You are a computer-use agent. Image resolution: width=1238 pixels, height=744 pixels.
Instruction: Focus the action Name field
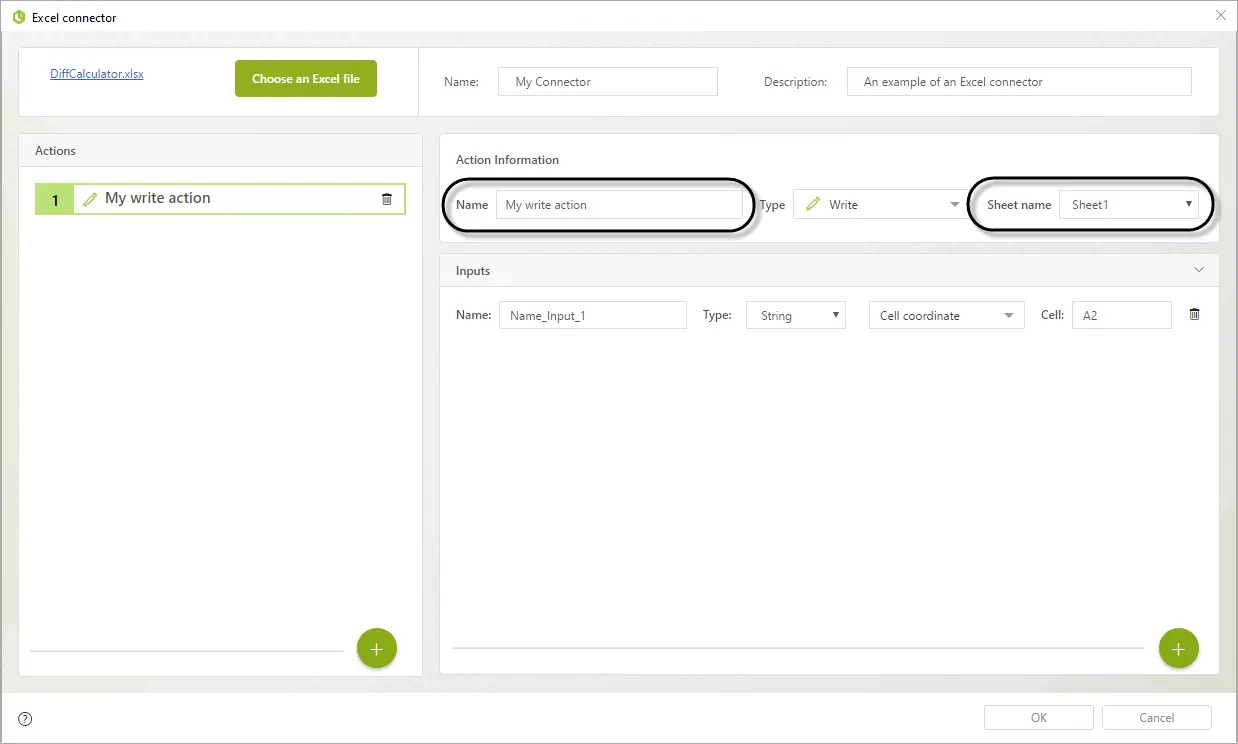(x=620, y=205)
